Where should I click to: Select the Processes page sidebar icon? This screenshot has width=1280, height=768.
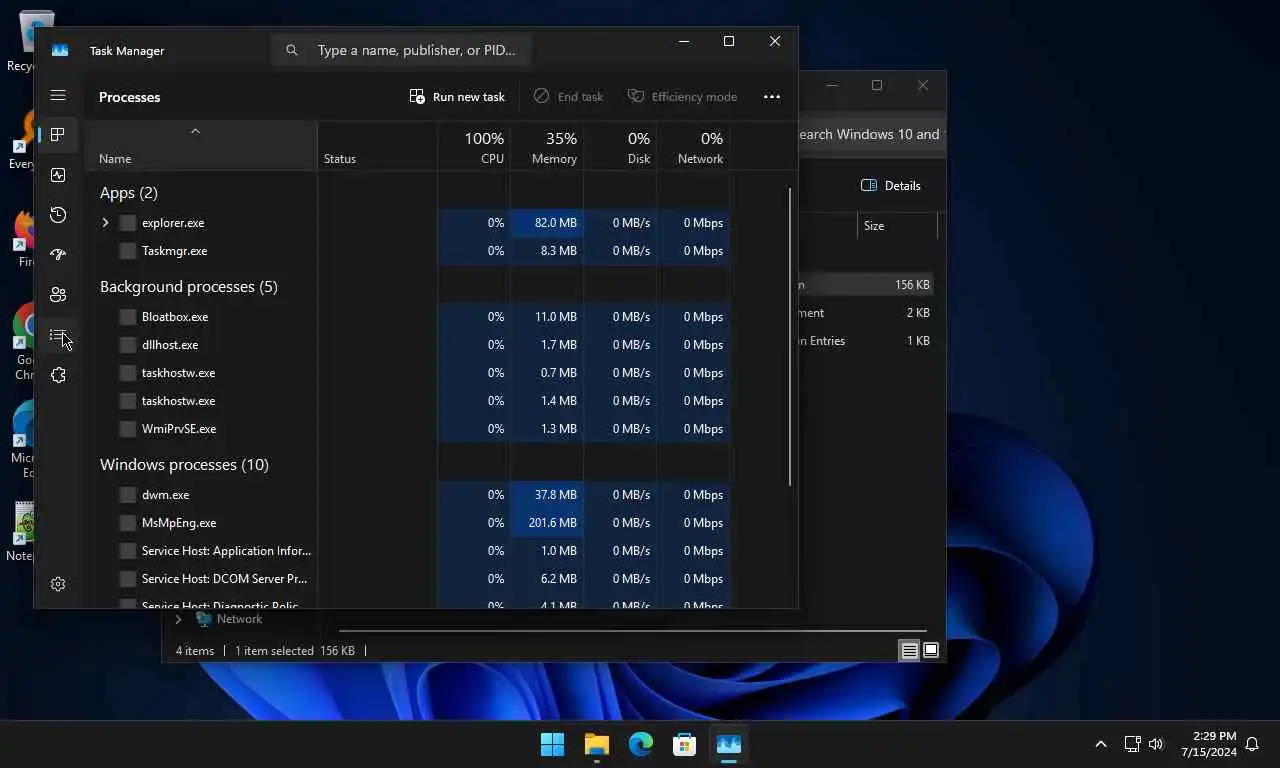pos(58,135)
